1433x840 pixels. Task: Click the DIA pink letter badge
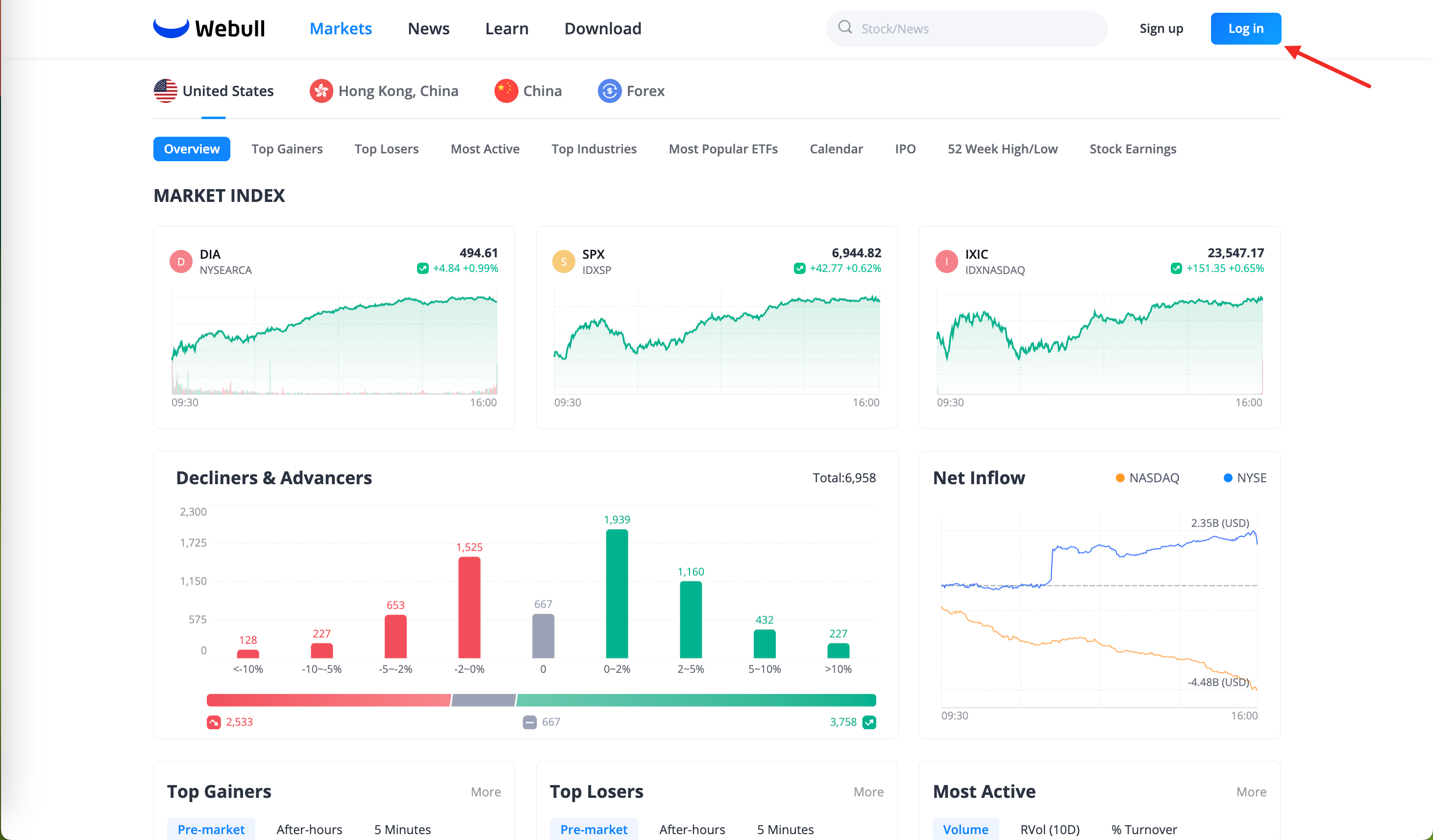(x=181, y=262)
